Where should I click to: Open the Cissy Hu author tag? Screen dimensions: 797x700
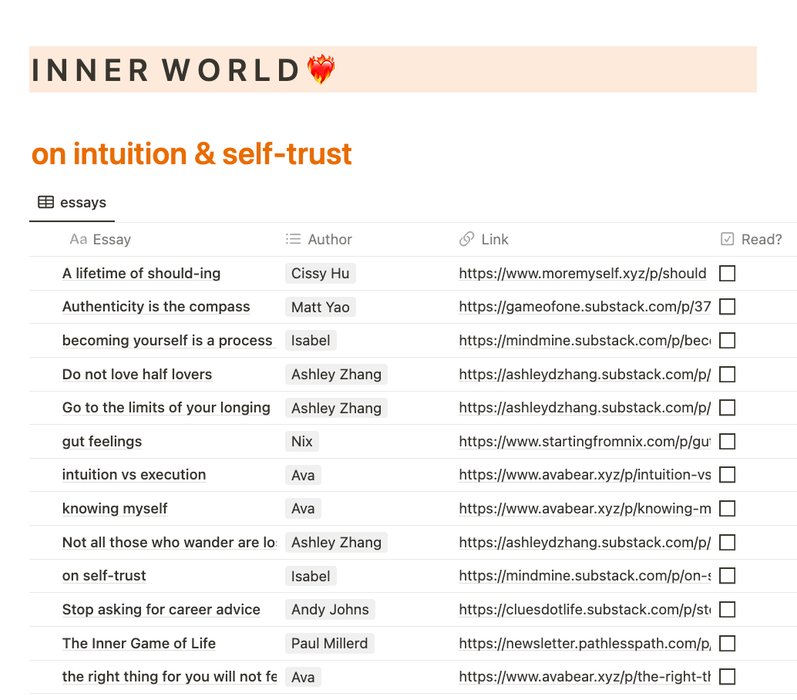tap(320, 273)
